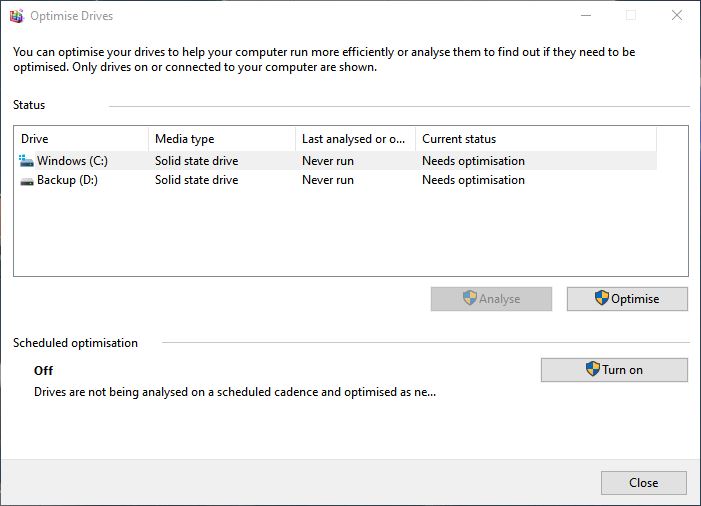The width and height of the screenshot is (701, 506).
Task: Turn on scheduled optimisation
Action: pos(614,370)
